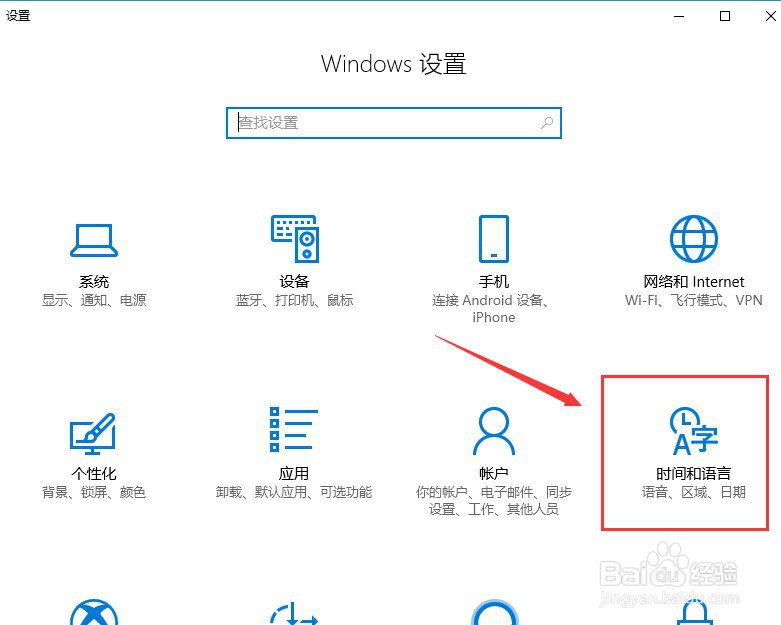Click the 手机 category label
The image size is (781, 625).
point(494,282)
